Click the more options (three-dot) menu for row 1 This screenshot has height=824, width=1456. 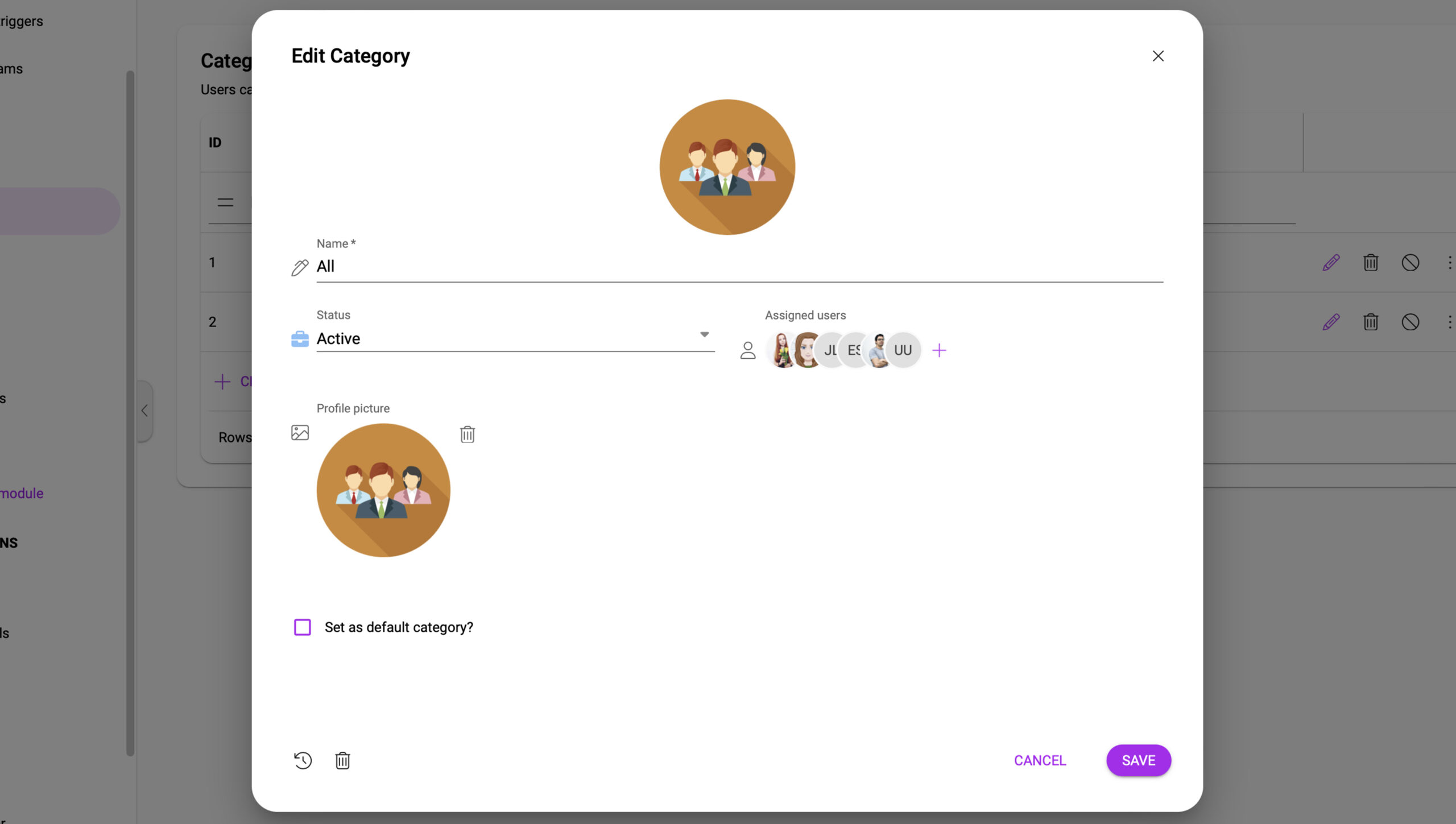coord(1449,262)
